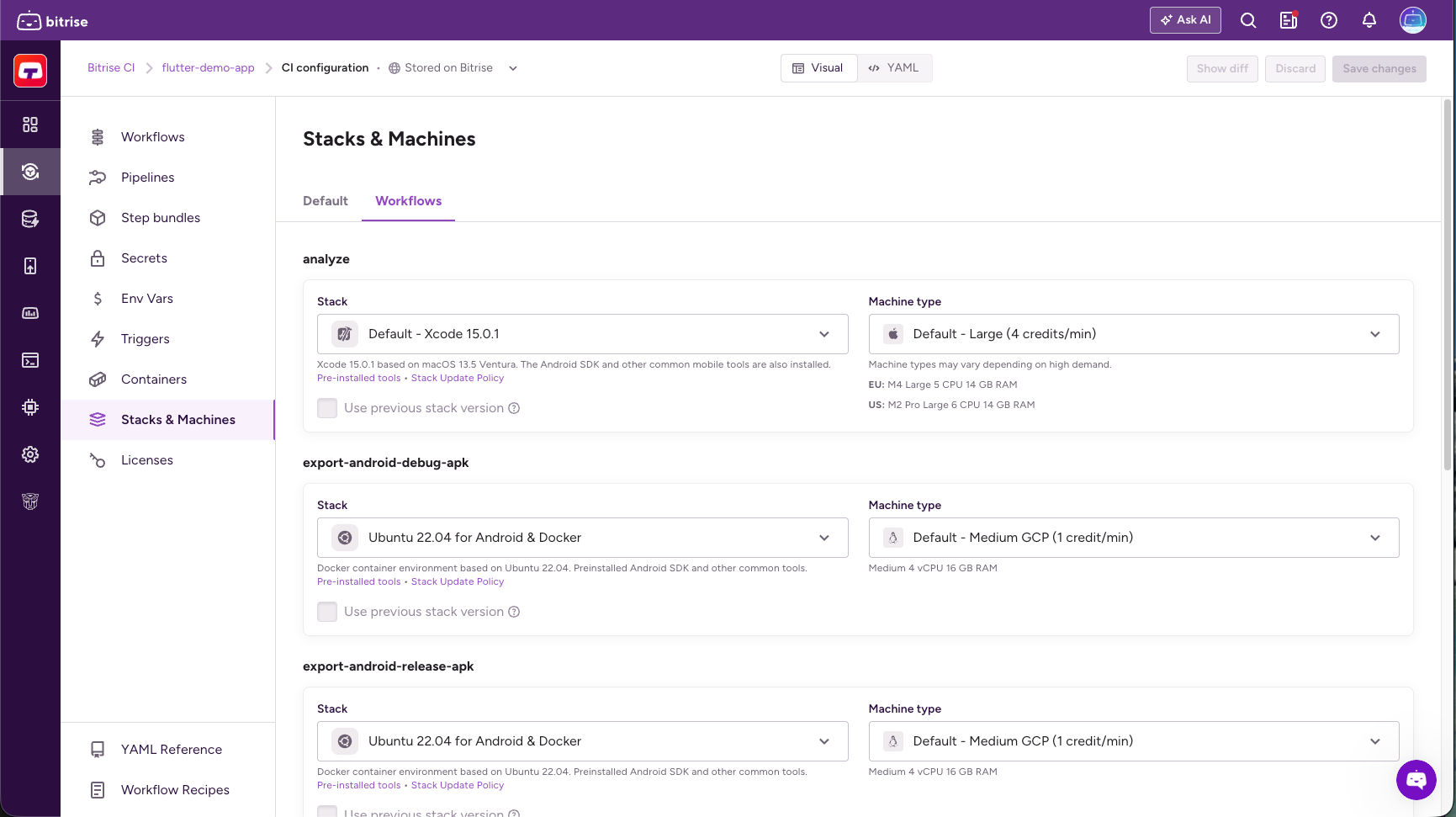Open Pipelines in the sidebar
The height and width of the screenshot is (817, 1456).
tap(168, 178)
